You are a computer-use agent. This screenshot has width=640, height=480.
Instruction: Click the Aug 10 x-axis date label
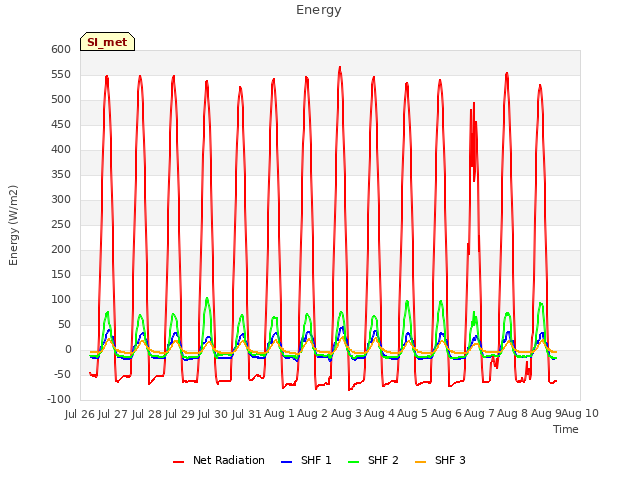pyautogui.click(x=580, y=414)
